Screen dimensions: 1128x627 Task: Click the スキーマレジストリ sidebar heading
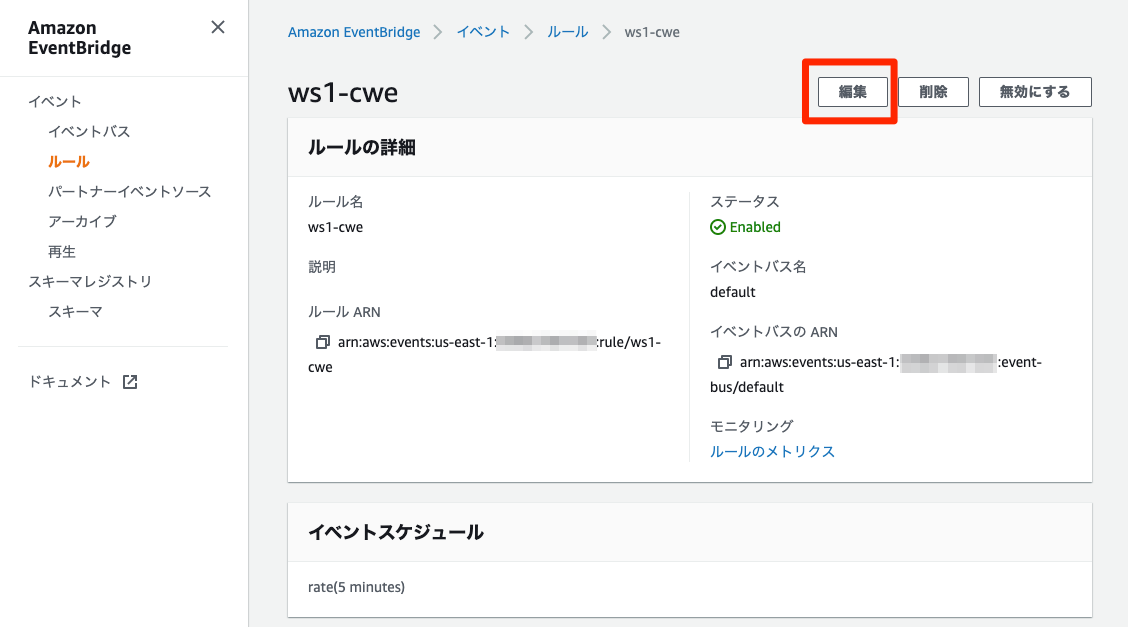(x=90, y=281)
